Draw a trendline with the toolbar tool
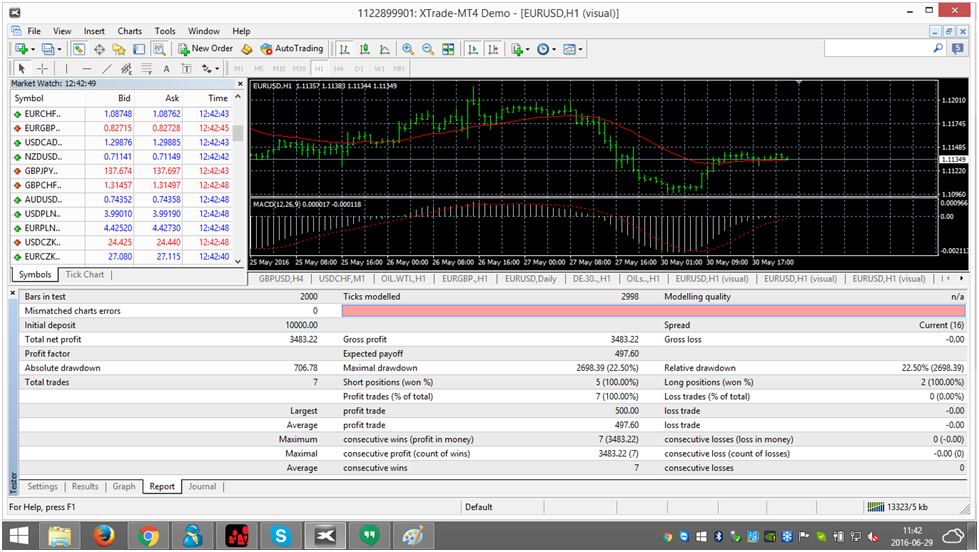This screenshot has height=552, width=979. click(x=108, y=68)
